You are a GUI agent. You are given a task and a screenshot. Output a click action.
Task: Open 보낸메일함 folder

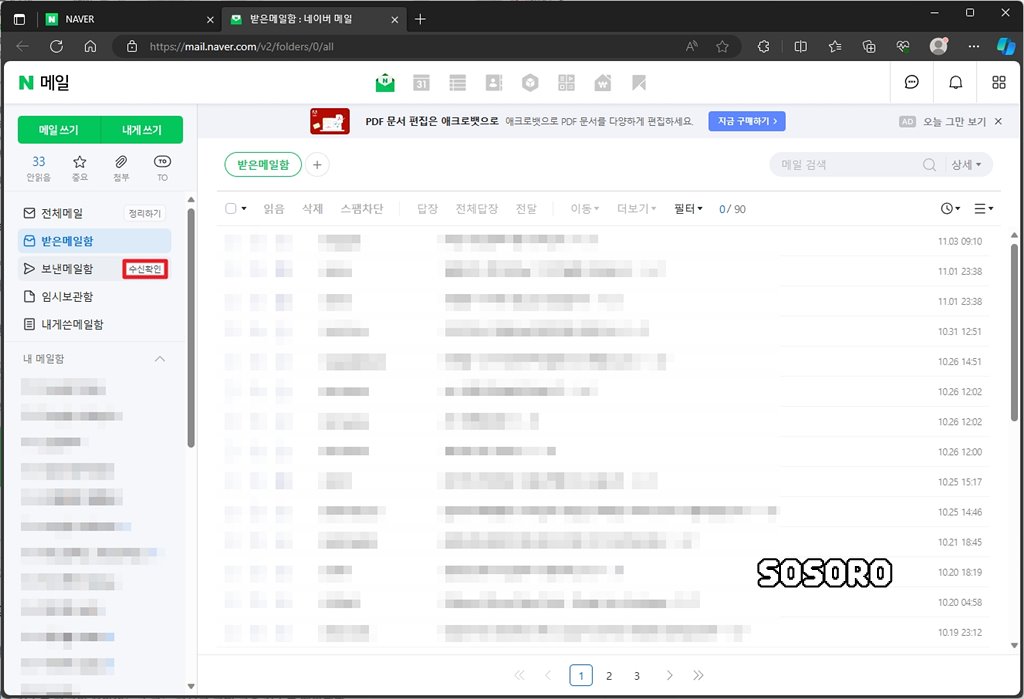pos(67,268)
